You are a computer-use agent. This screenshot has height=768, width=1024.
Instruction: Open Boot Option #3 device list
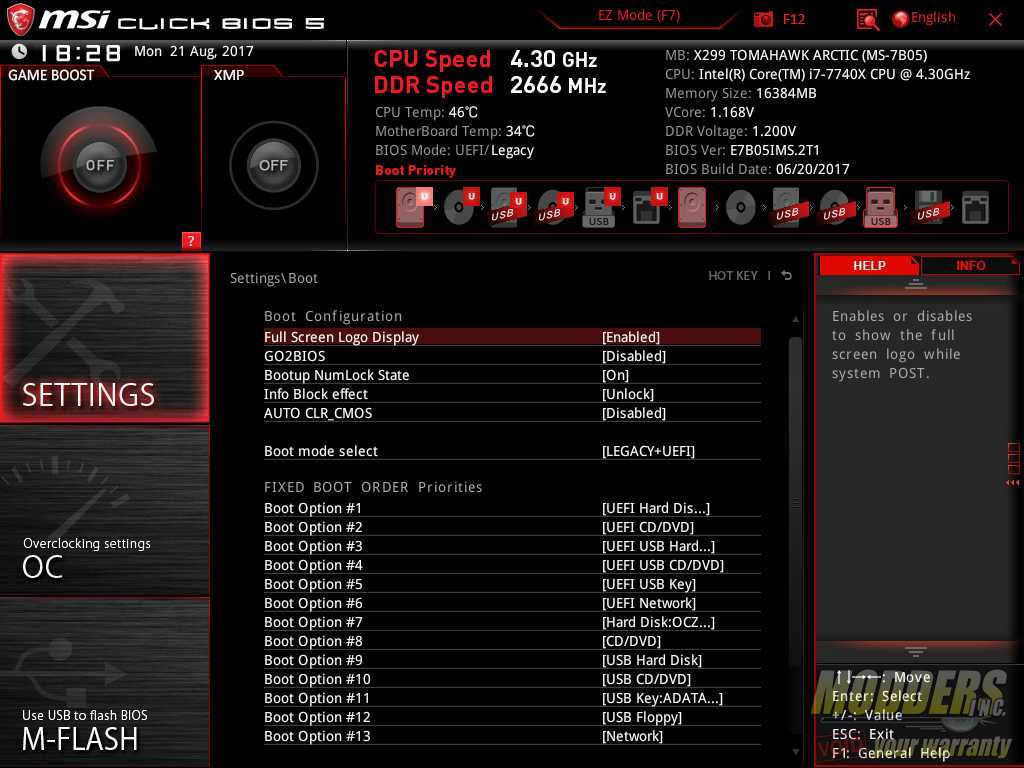(512, 546)
